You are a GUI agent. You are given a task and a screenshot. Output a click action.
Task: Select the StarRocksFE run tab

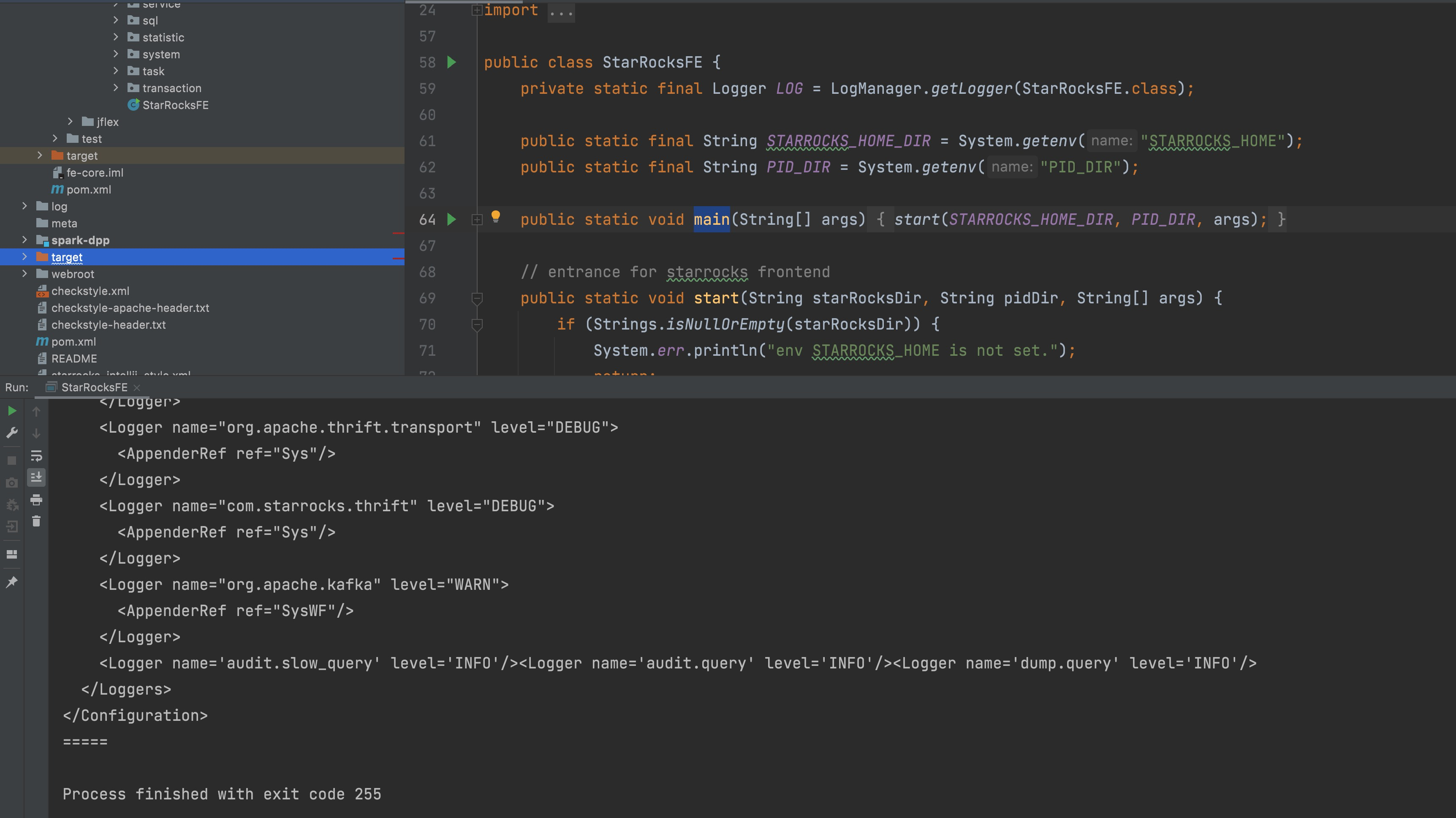(94, 387)
